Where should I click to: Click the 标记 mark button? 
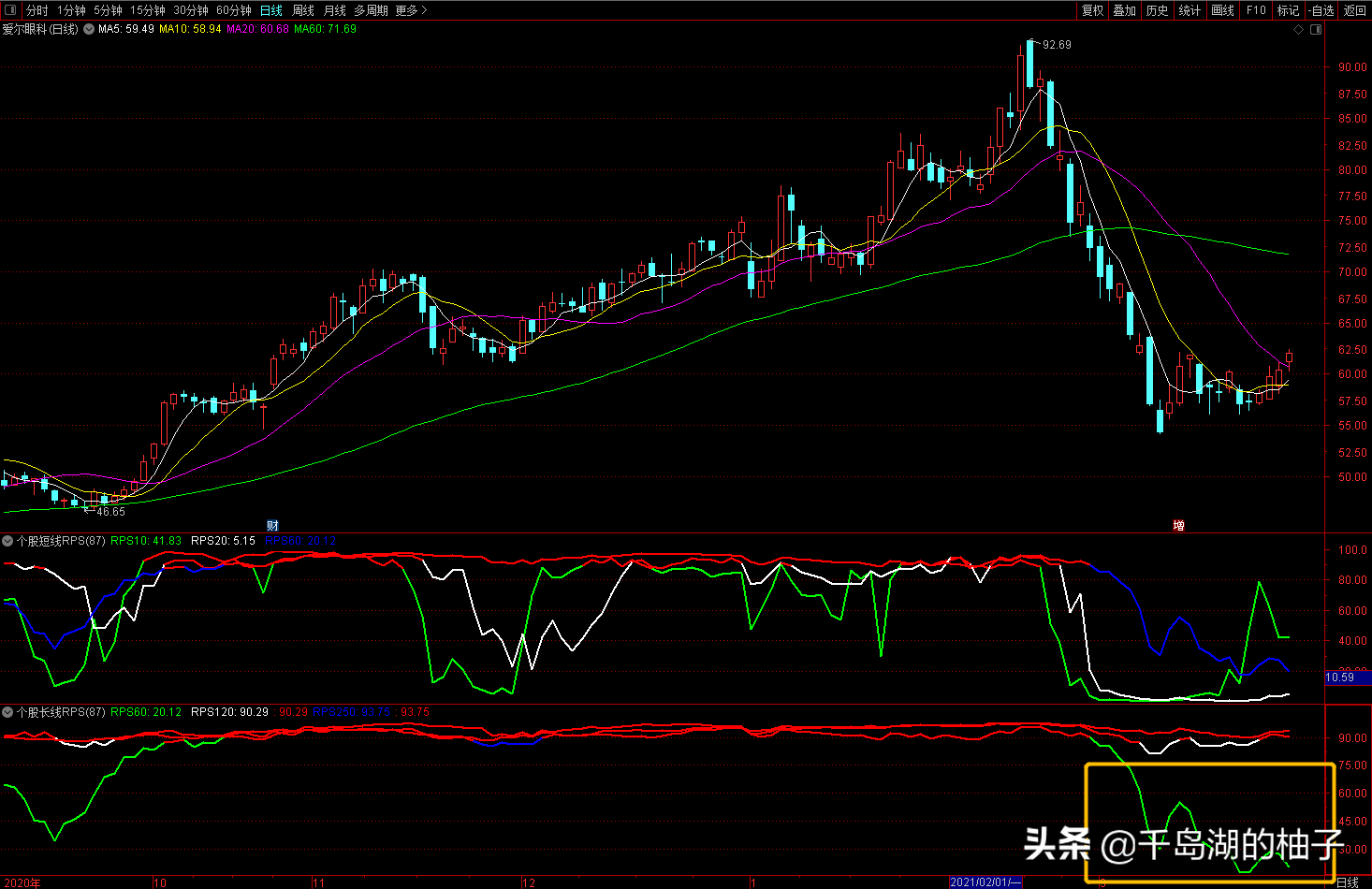(x=1288, y=10)
